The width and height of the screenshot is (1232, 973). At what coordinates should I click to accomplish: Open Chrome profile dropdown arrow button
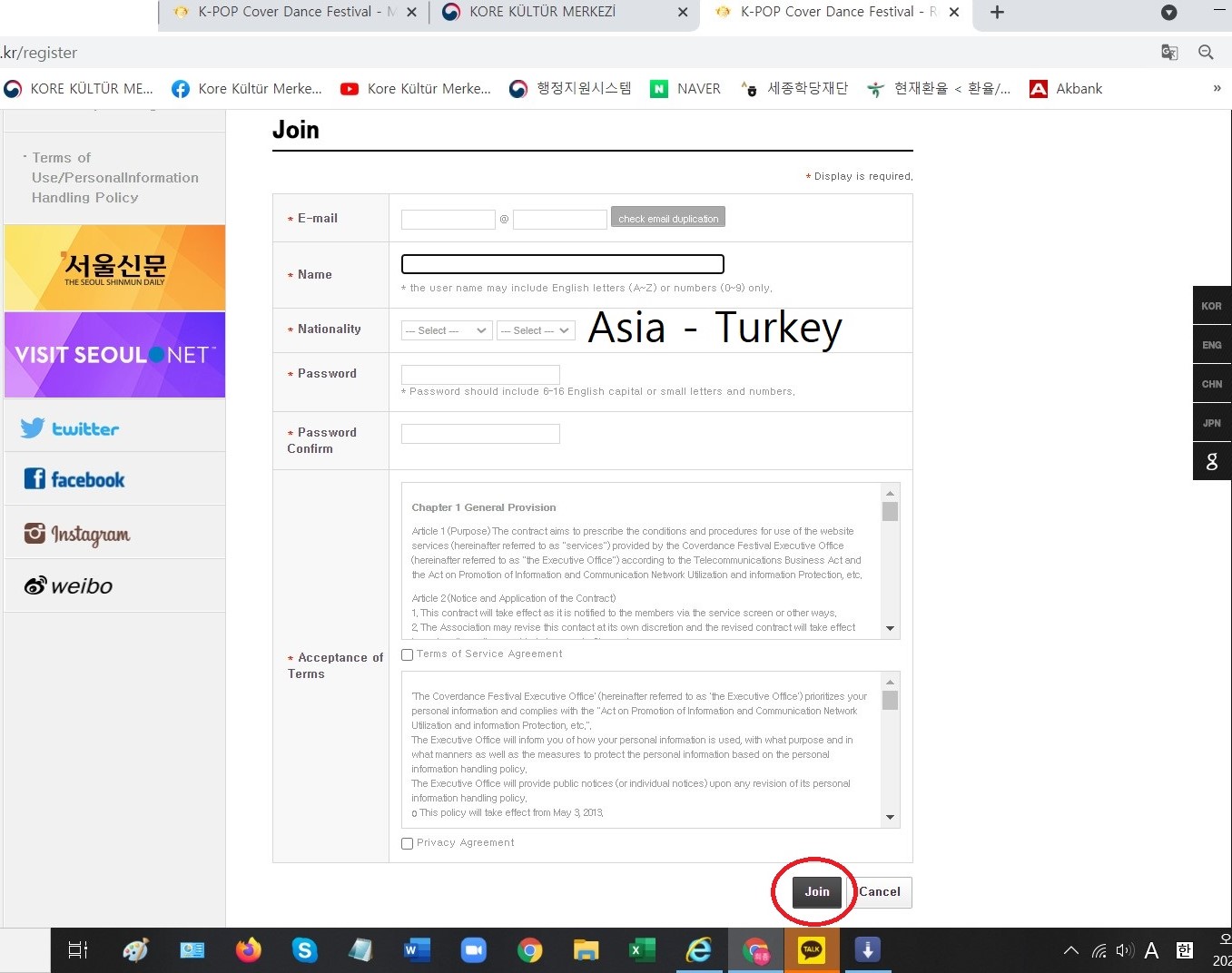(x=1169, y=12)
